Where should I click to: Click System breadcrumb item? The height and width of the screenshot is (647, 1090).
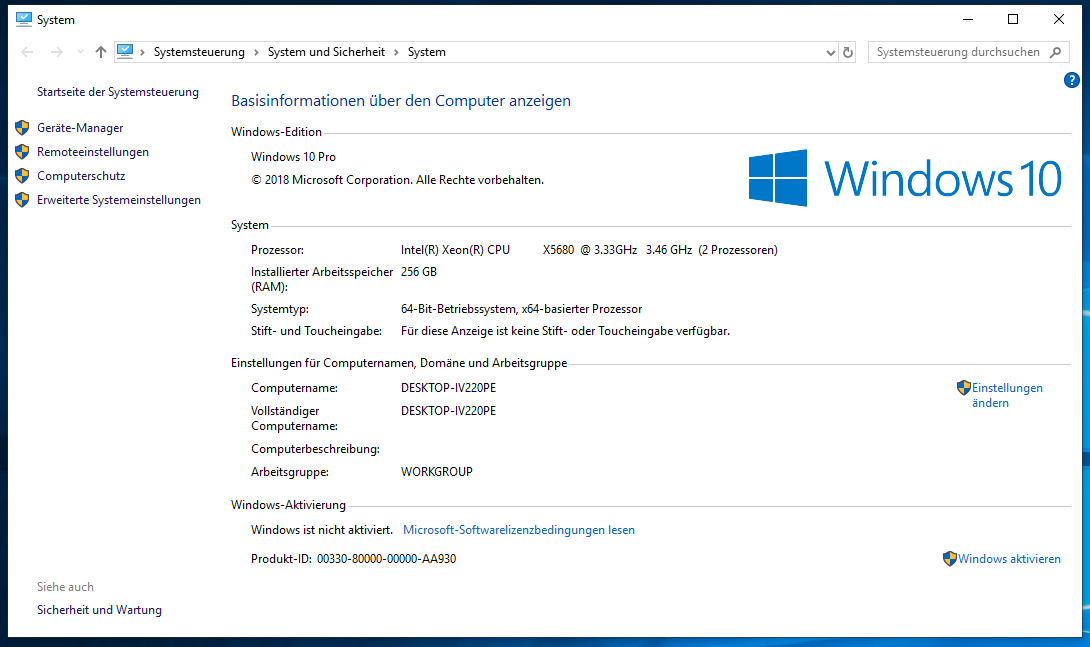point(427,52)
